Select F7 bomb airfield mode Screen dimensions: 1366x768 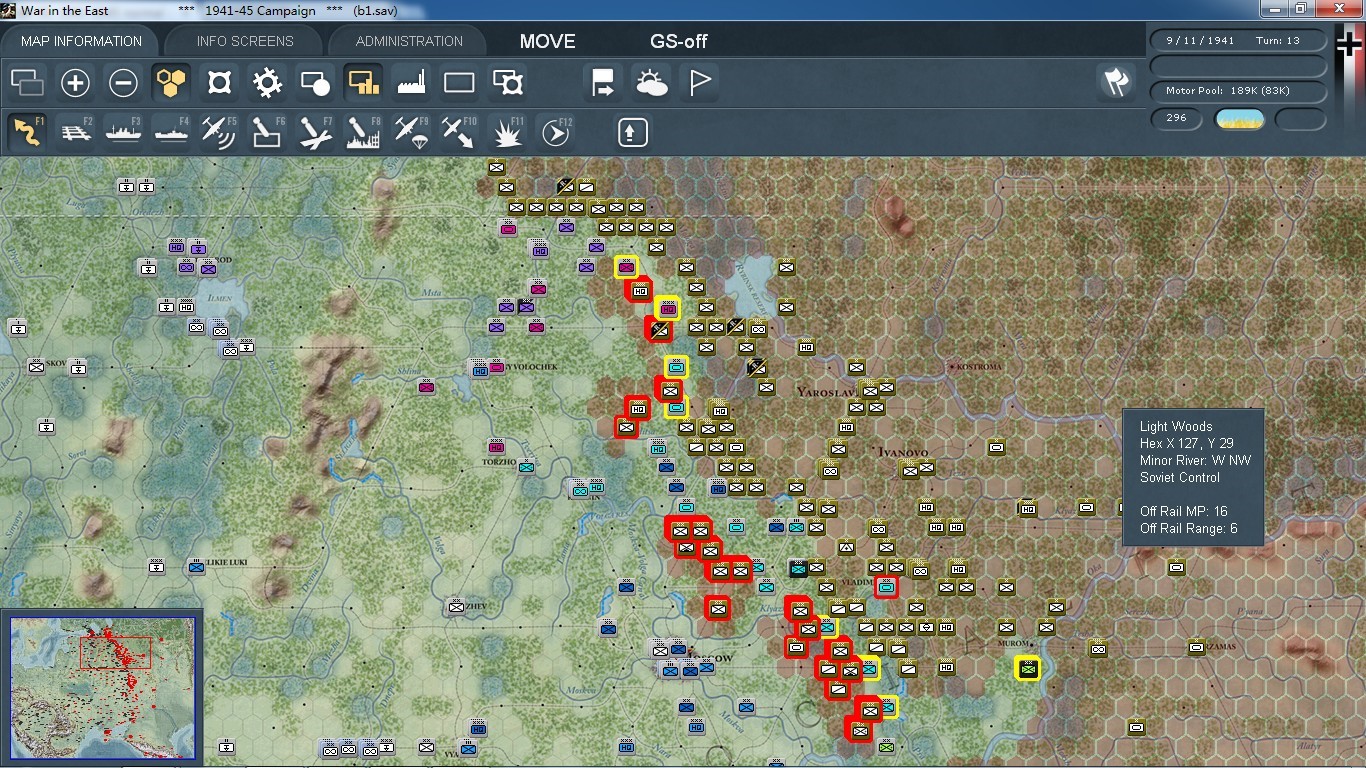[315, 132]
